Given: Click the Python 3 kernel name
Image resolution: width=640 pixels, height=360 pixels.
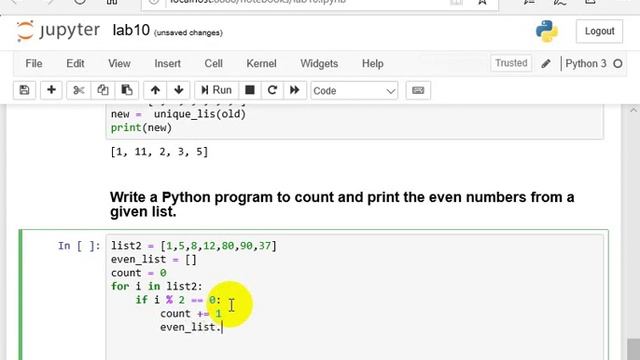Looking at the screenshot, I should [586, 64].
